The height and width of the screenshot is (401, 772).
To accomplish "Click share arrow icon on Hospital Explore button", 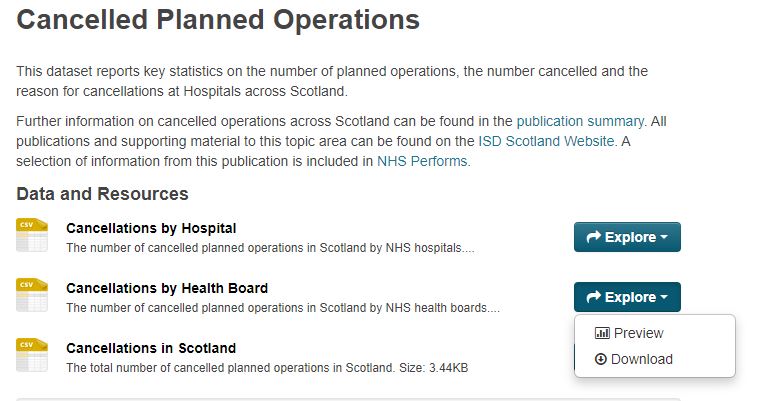I will [593, 237].
